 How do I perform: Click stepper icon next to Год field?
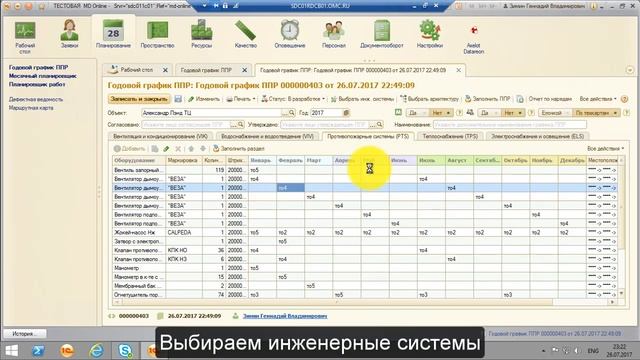pos(346,113)
